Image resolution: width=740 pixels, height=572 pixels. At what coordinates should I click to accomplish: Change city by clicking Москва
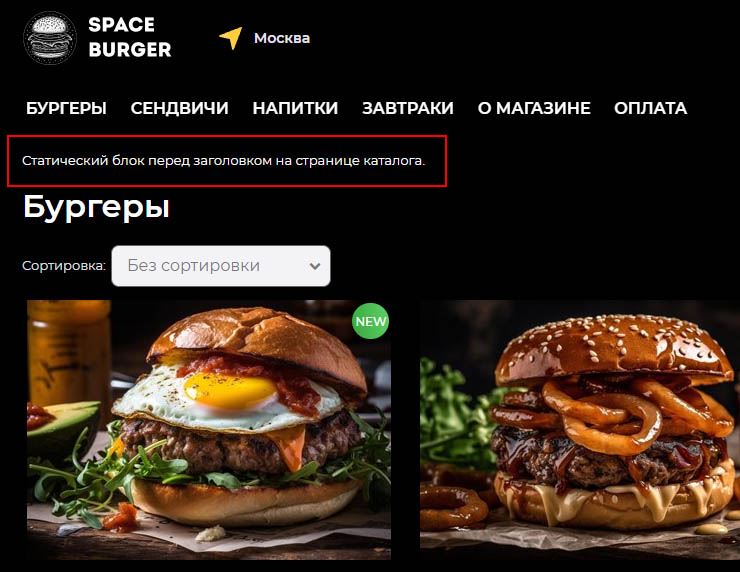coord(282,38)
